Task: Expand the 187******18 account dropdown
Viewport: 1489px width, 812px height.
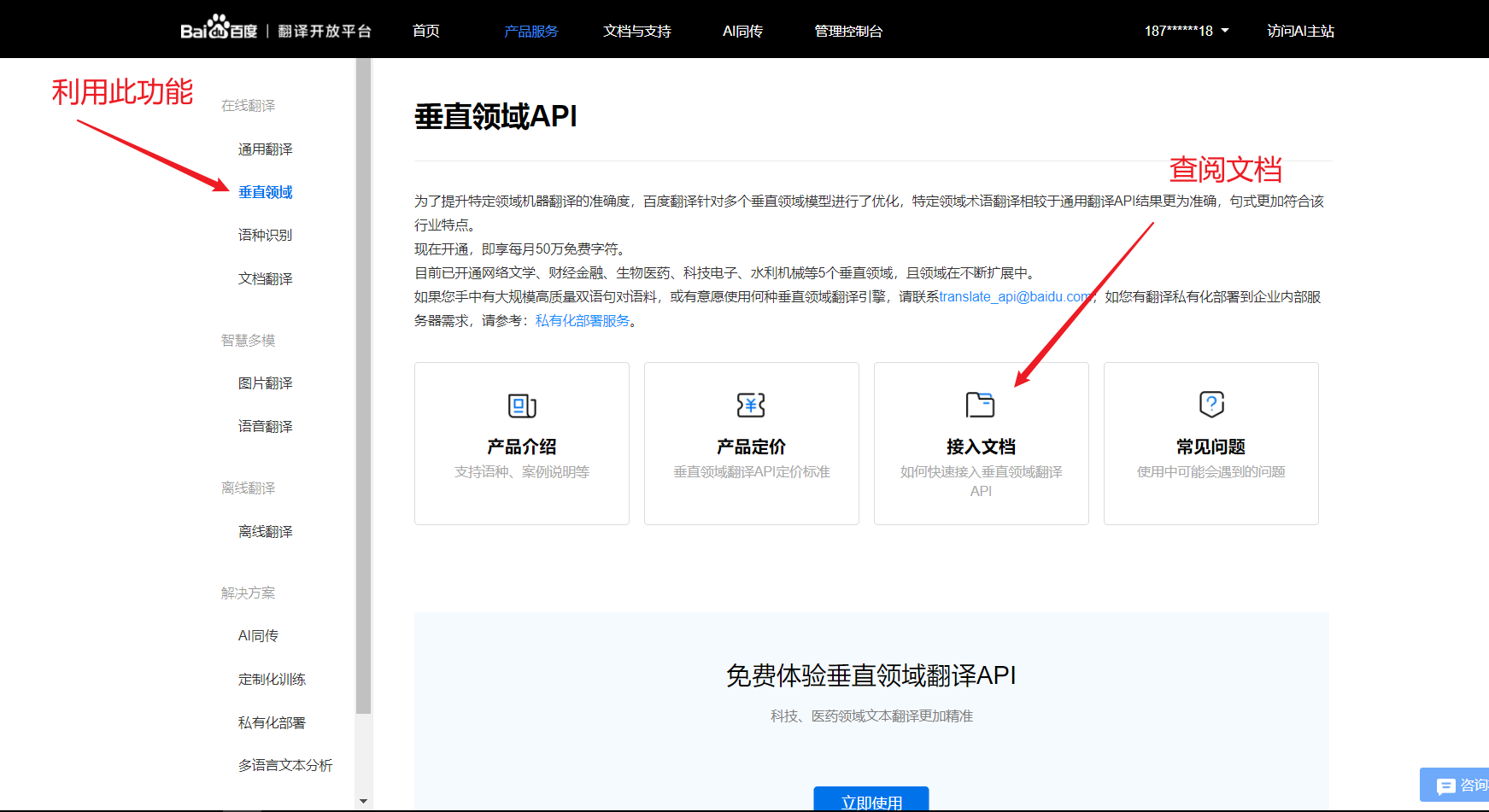Action: (1187, 31)
